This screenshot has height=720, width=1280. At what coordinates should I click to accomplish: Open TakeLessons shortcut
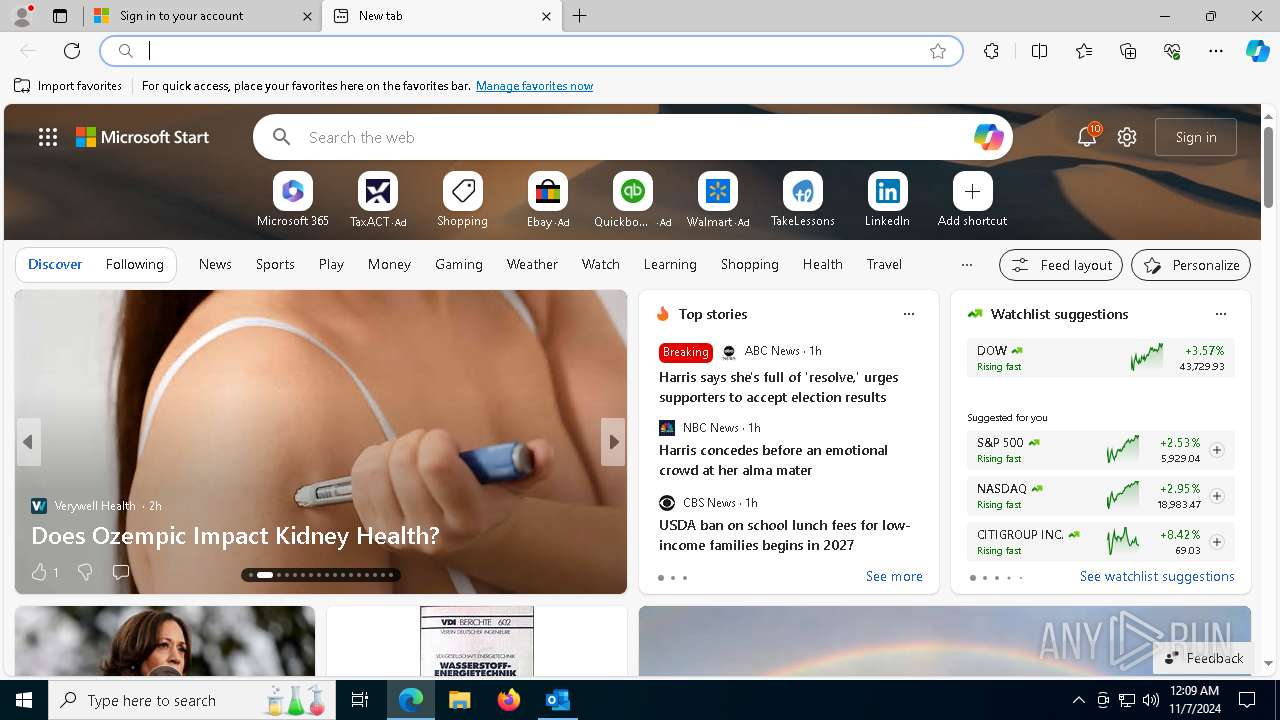click(x=802, y=200)
